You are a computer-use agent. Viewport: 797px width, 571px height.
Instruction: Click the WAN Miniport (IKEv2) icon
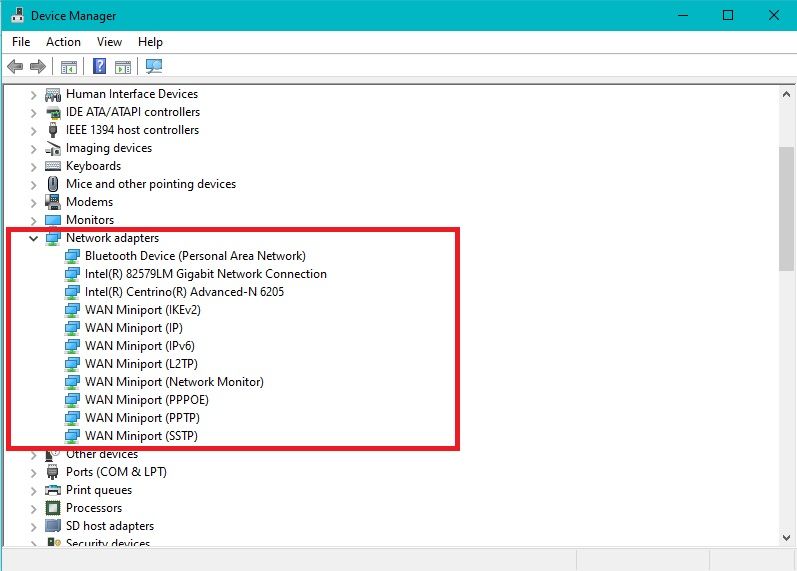click(72, 310)
